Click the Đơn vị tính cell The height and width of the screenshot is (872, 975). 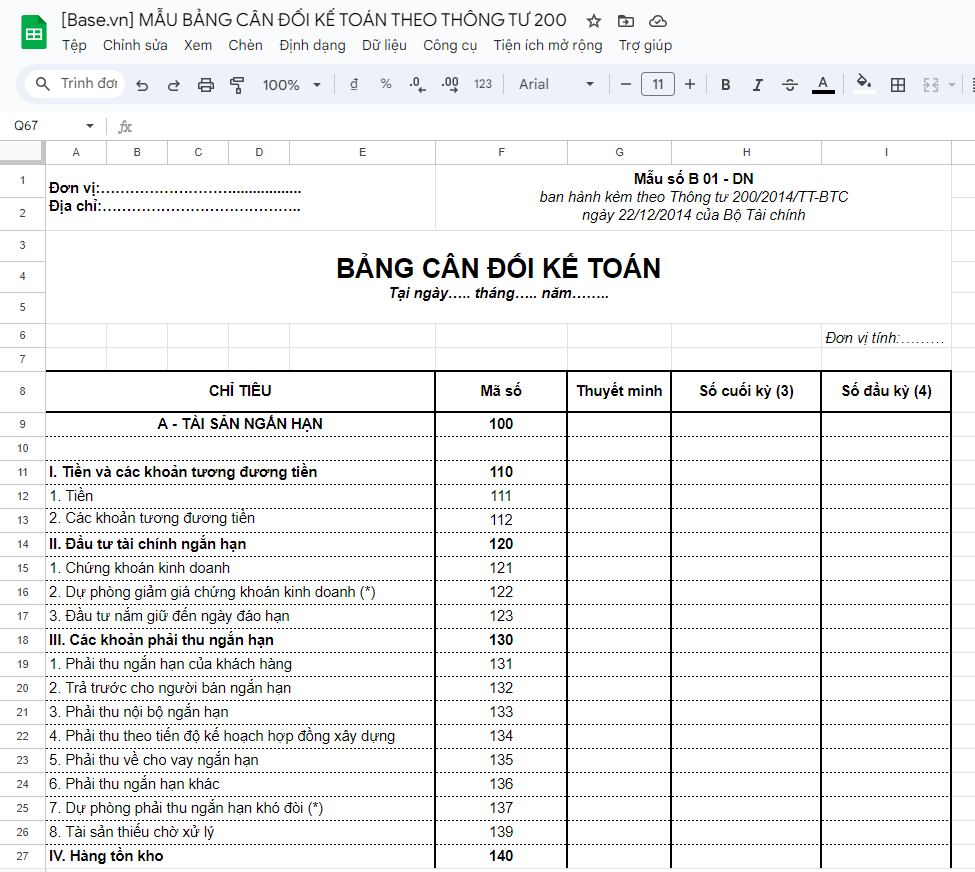[886, 336]
